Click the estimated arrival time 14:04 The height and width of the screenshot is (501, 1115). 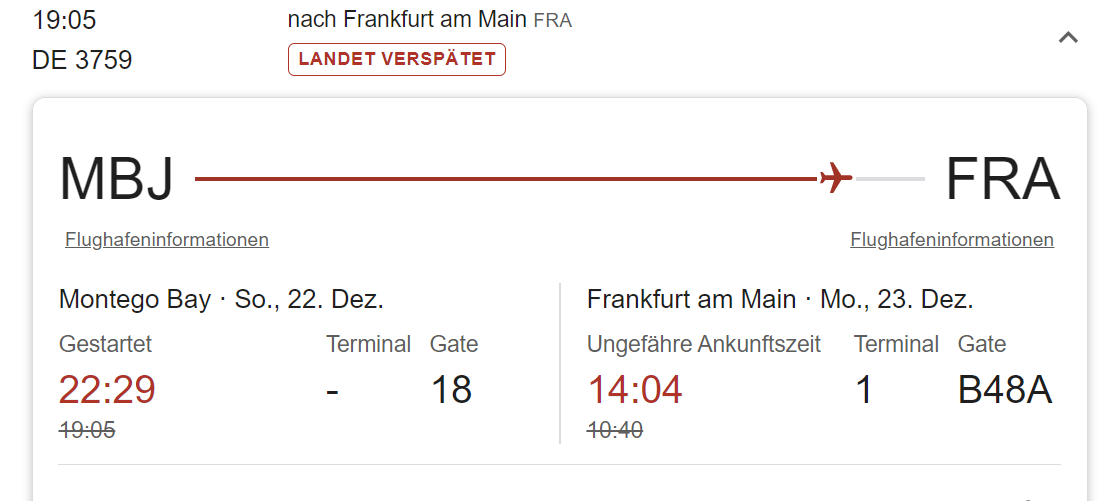(635, 389)
